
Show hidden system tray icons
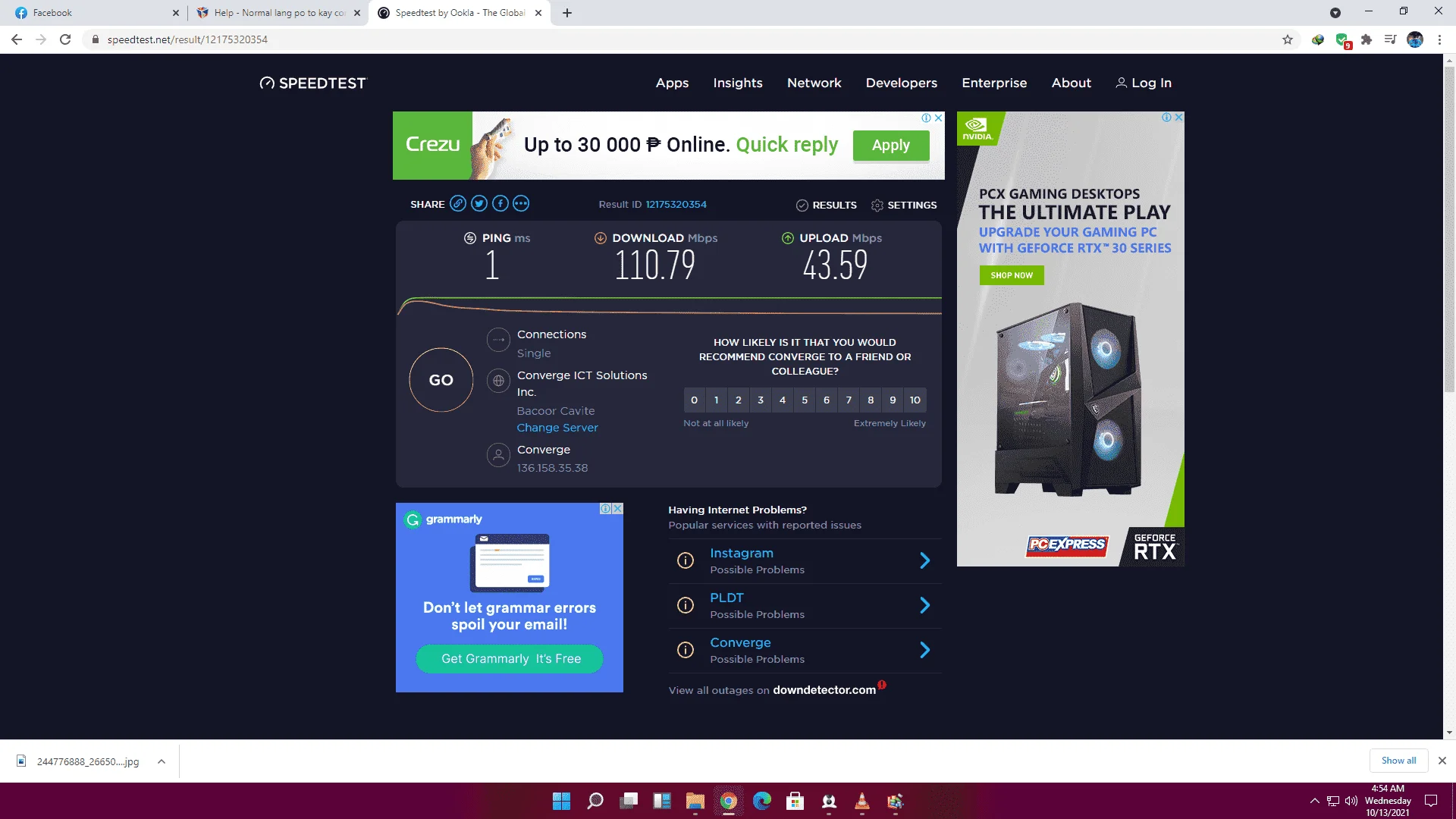coord(1314,801)
